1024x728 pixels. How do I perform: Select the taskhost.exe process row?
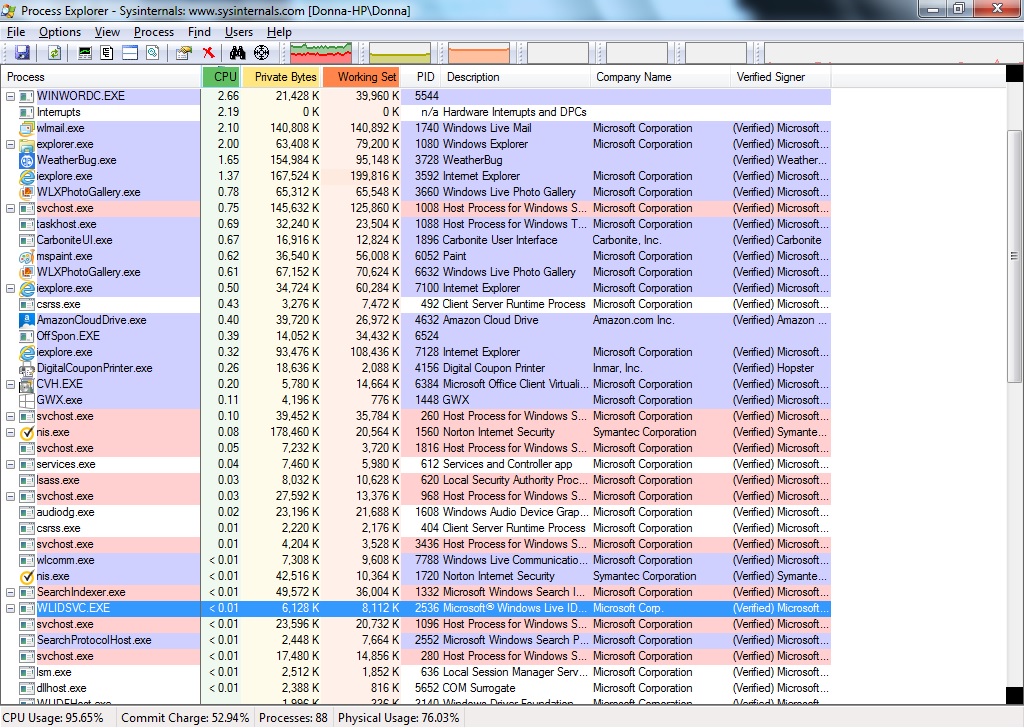(416, 224)
